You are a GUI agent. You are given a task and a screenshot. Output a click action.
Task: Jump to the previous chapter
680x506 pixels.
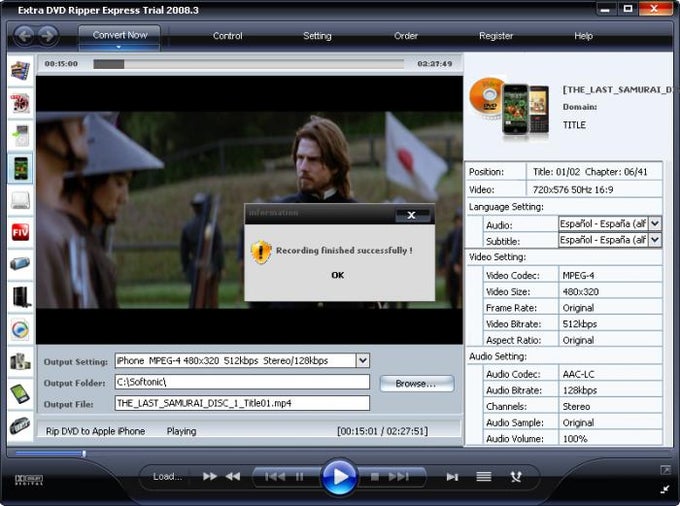tap(275, 477)
